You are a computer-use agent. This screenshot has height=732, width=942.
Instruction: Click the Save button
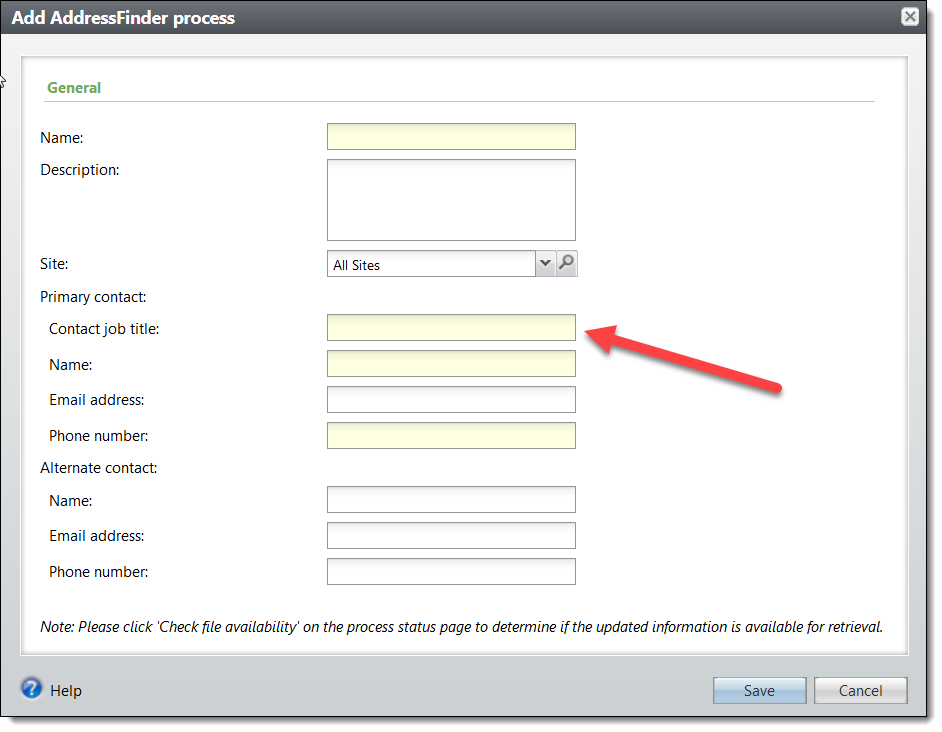pos(759,691)
